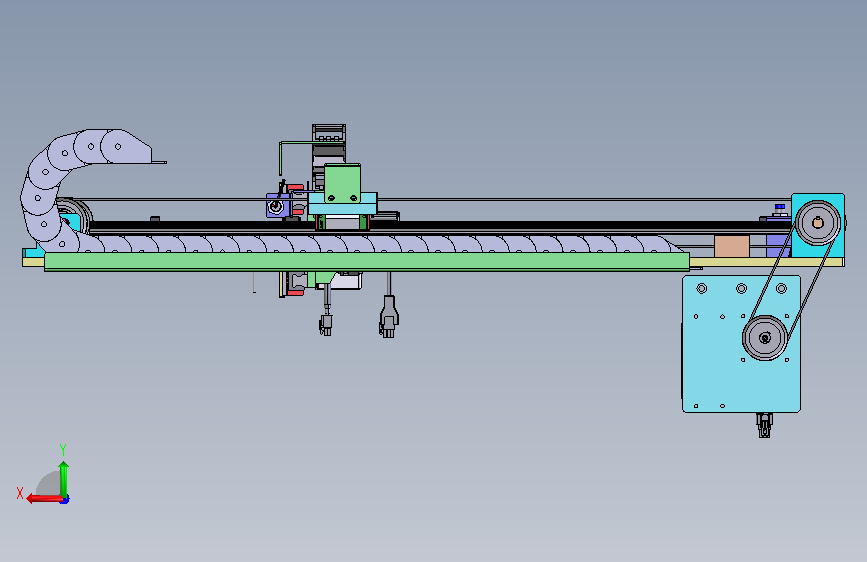Select the right hanging cable connector plug
Image resolution: width=867 pixels, height=562 pixels.
389,317
